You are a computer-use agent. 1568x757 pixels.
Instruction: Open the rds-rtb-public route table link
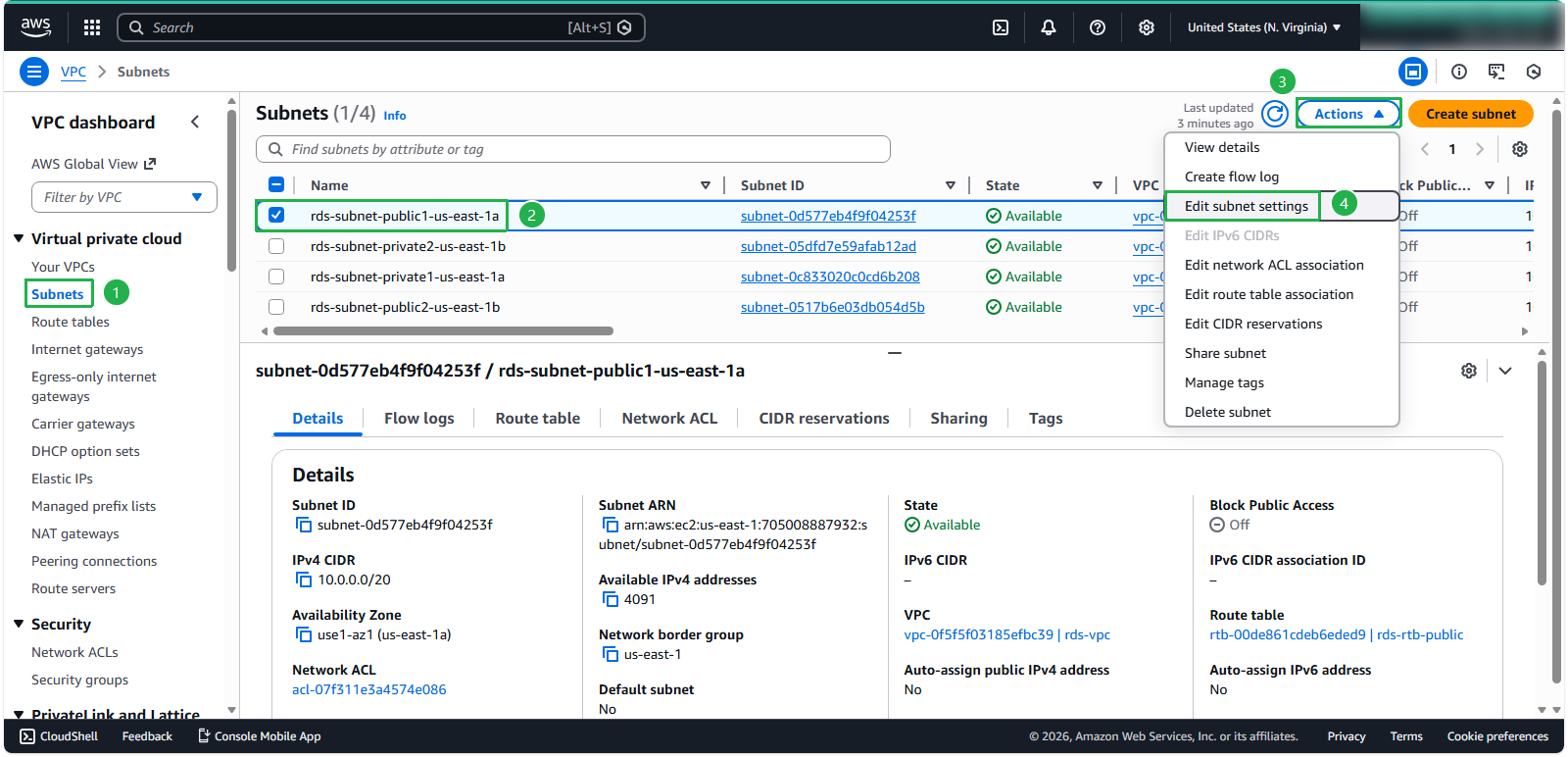1337,634
